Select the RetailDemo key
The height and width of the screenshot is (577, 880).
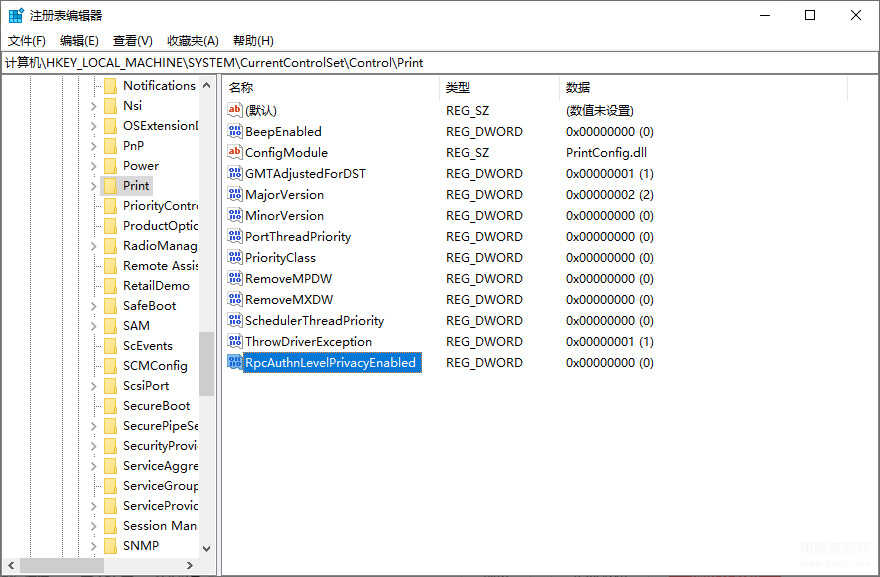[x=156, y=286]
